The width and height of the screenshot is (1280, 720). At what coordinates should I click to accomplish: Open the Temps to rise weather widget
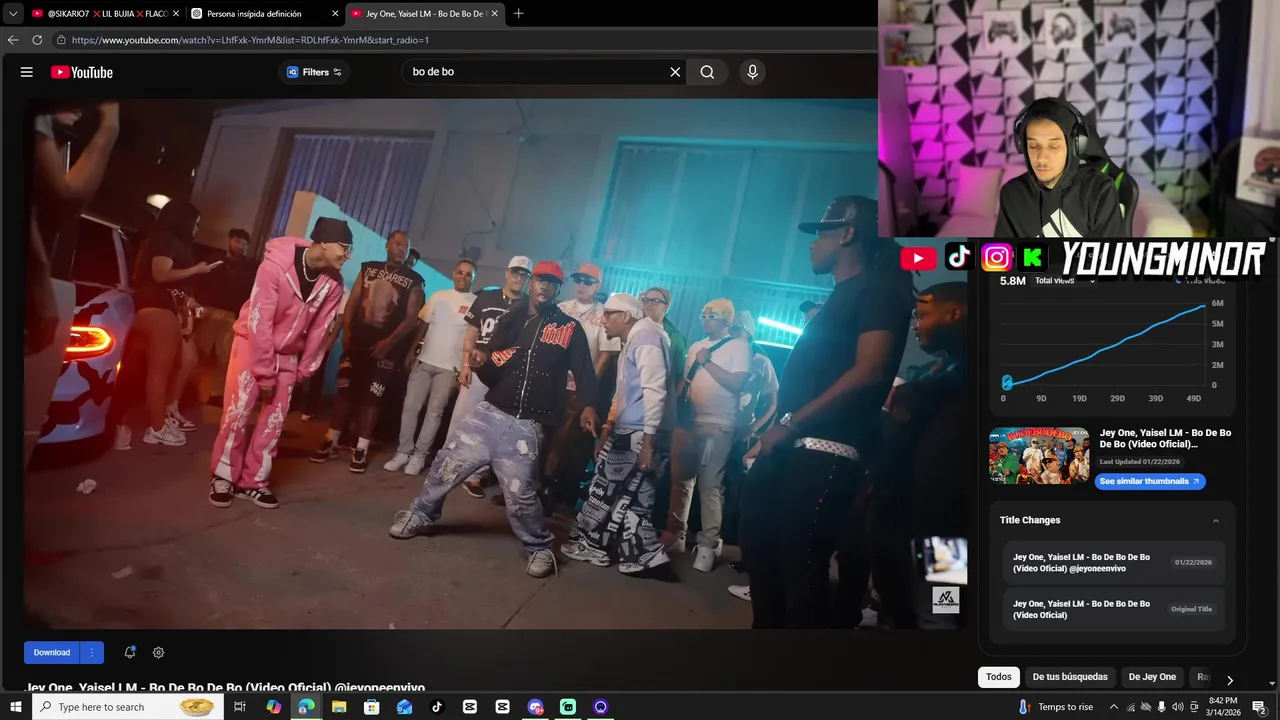click(x=1056, y=707)
